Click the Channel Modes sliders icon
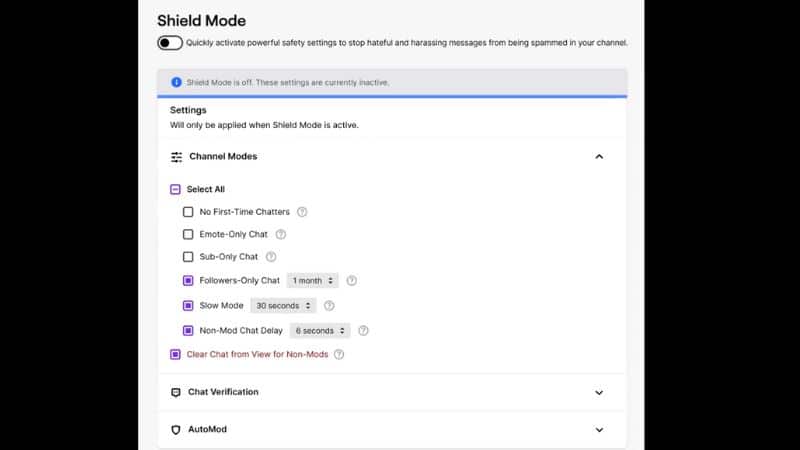 tap(177, 157)
